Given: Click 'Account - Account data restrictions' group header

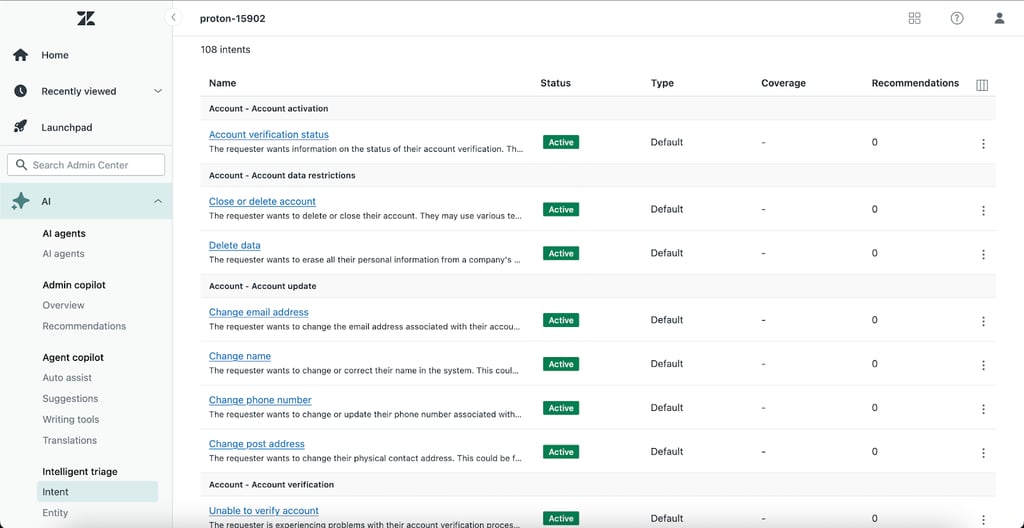Looking at the screenshot, I should click(x=282, y=175).
